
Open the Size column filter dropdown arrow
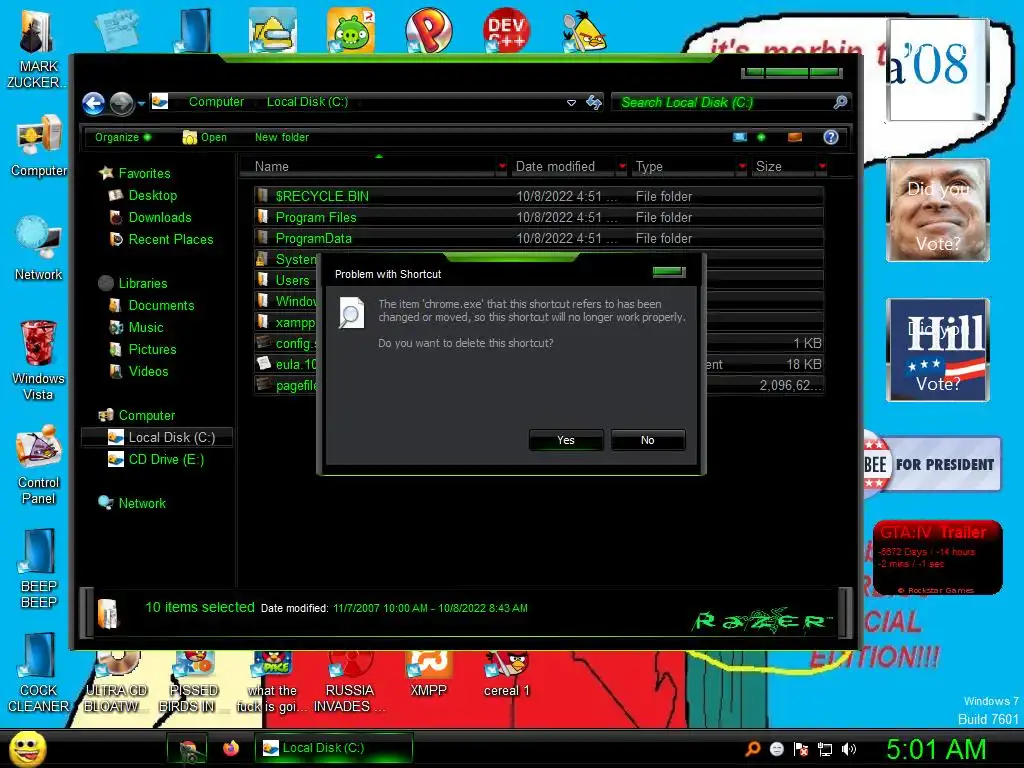822,167
